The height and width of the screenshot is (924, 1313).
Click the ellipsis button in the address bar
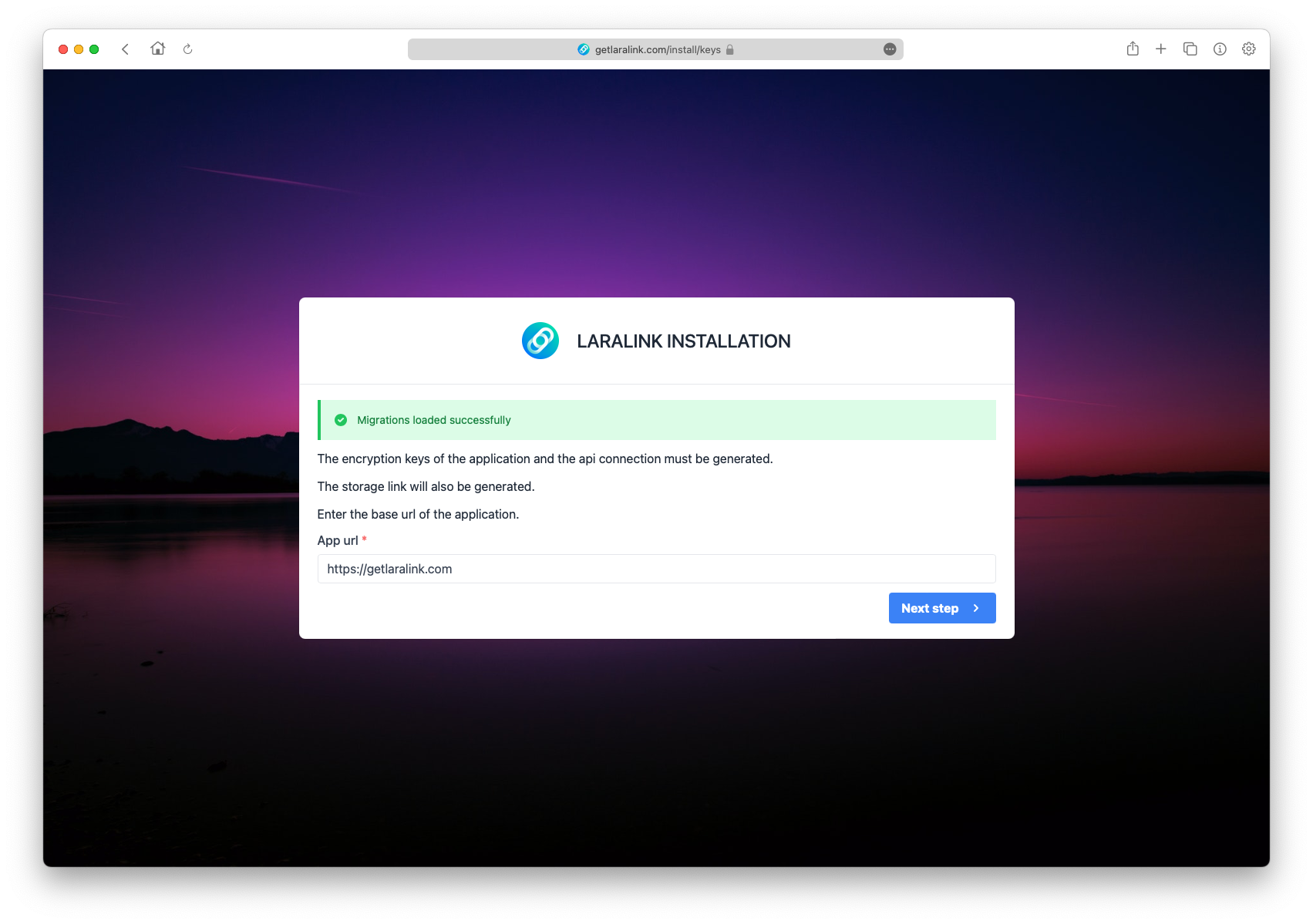(x=889, y=49)
